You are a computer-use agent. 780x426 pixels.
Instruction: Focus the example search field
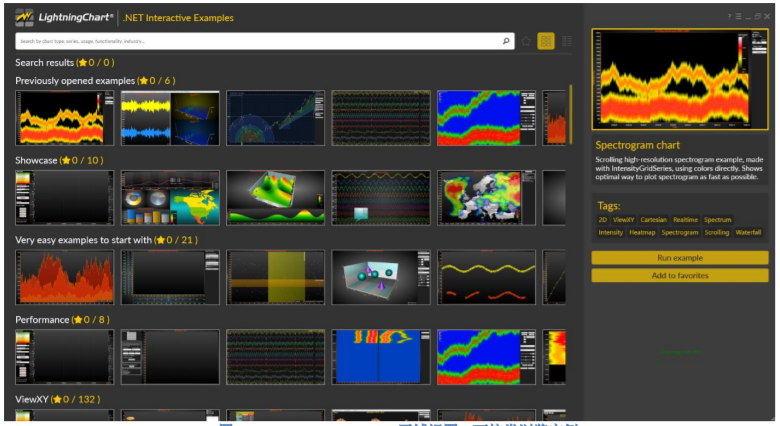coord(265,41)
